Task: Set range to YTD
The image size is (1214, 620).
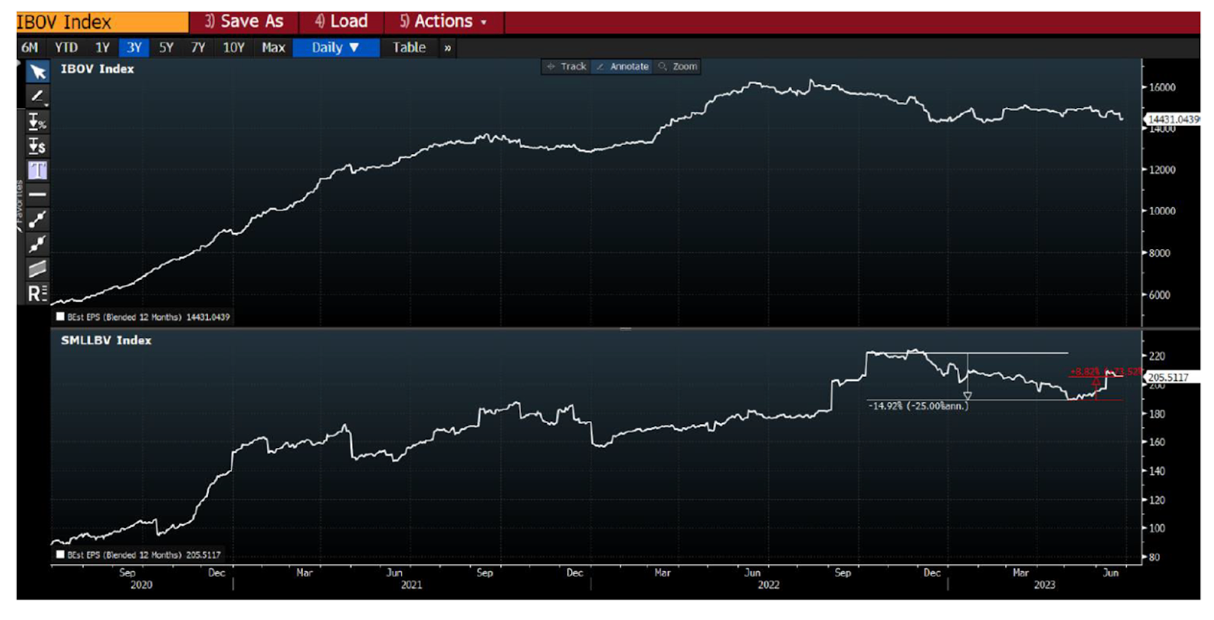Action: pos(66,47)
